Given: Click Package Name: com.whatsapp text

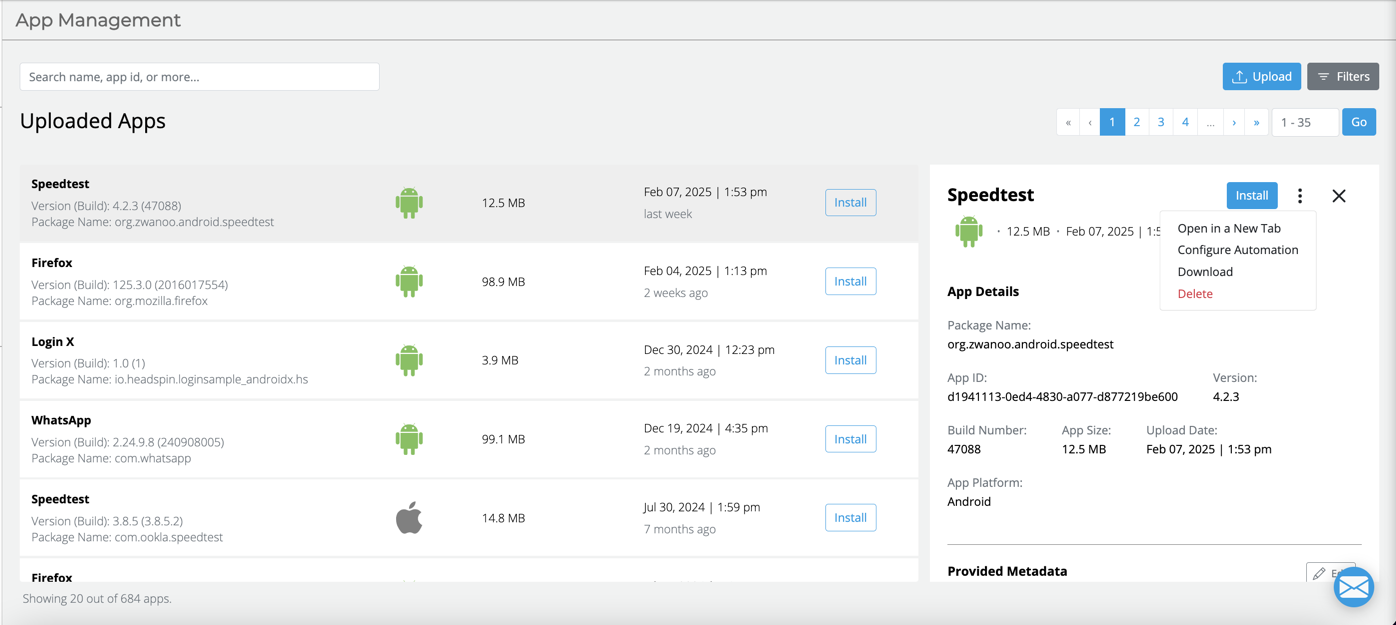Looking at the screenshot, I should click(x=111, y=458).
